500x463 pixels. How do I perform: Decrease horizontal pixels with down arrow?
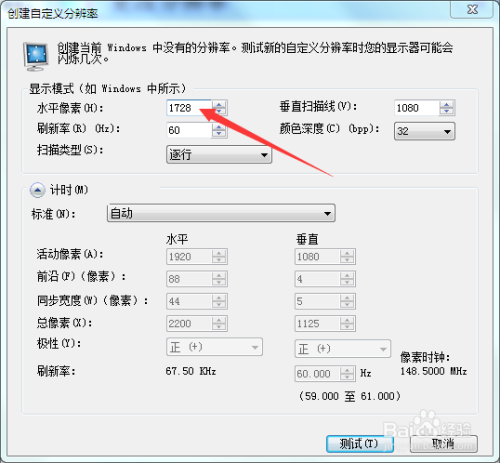pos(219,112)
